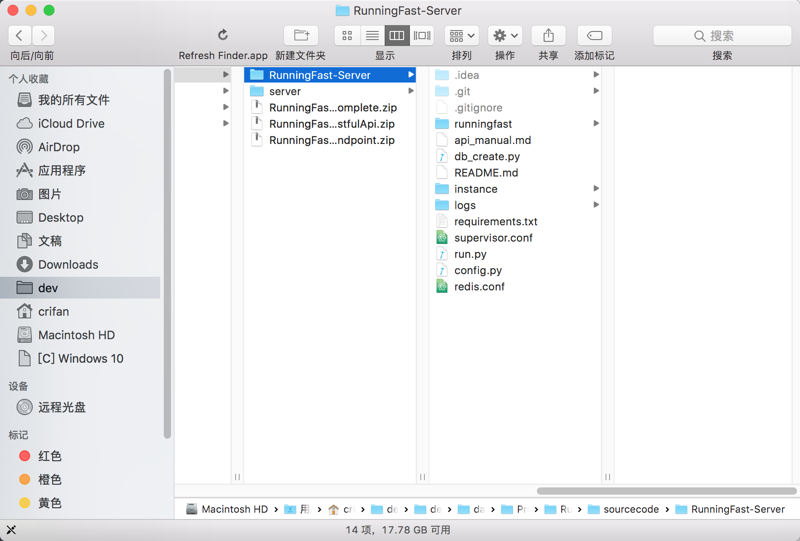Click into the search (搜索) field
This screenshot has width=800, height=541.
pyautogui.click(x=722, y=35)
